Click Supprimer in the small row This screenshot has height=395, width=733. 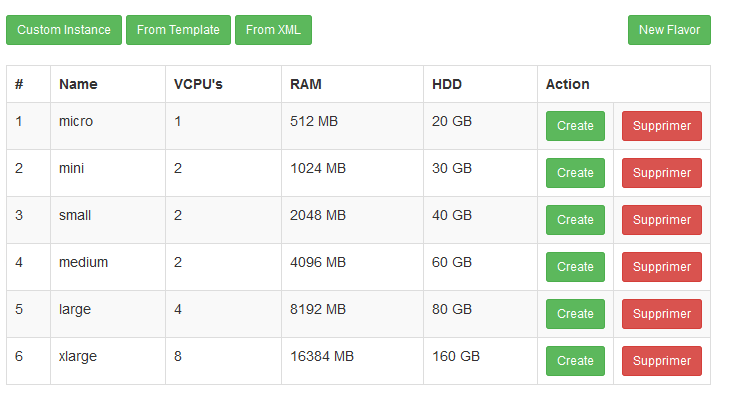662,220
